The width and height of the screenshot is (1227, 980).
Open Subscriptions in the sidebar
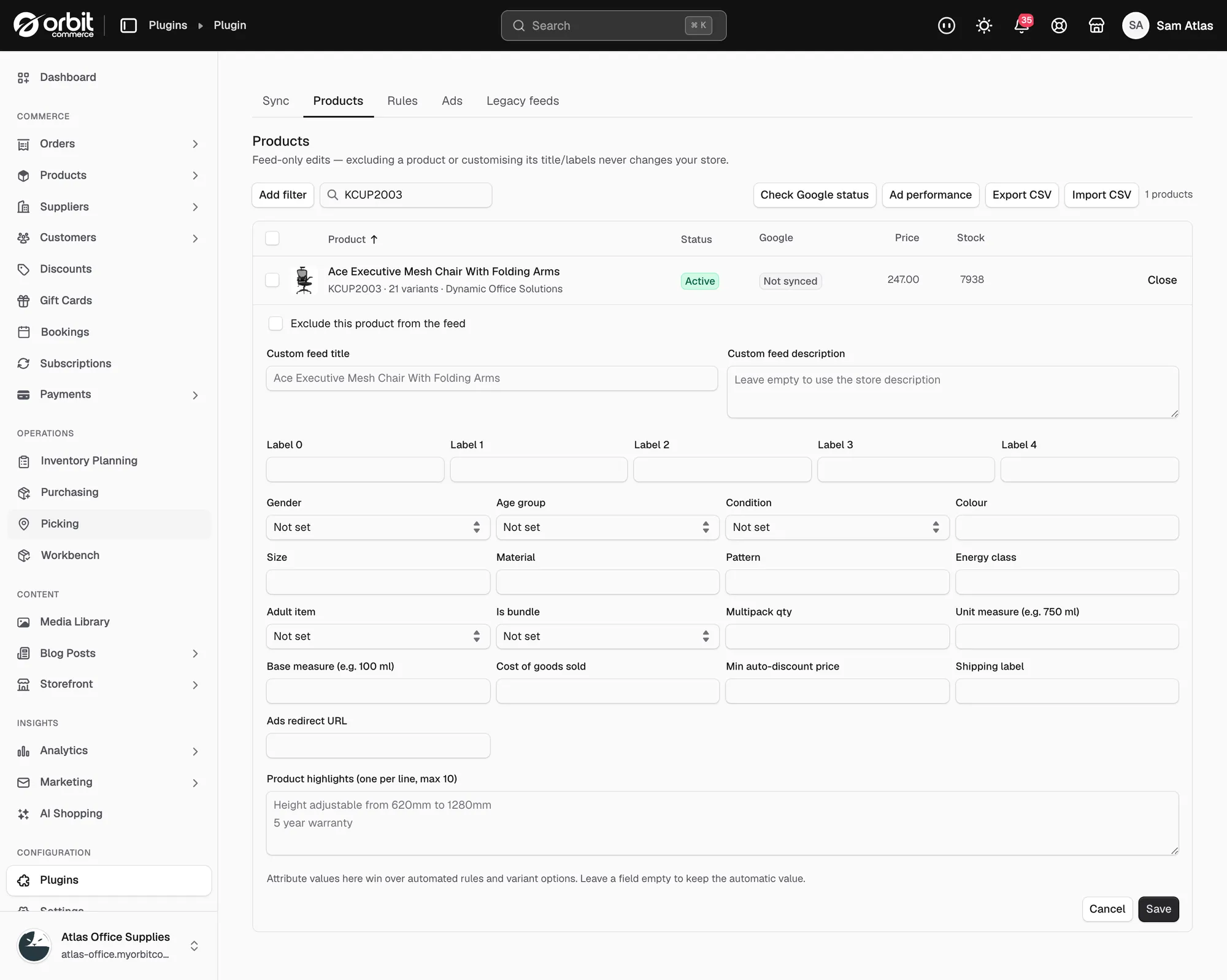click(x=109, y=363)
